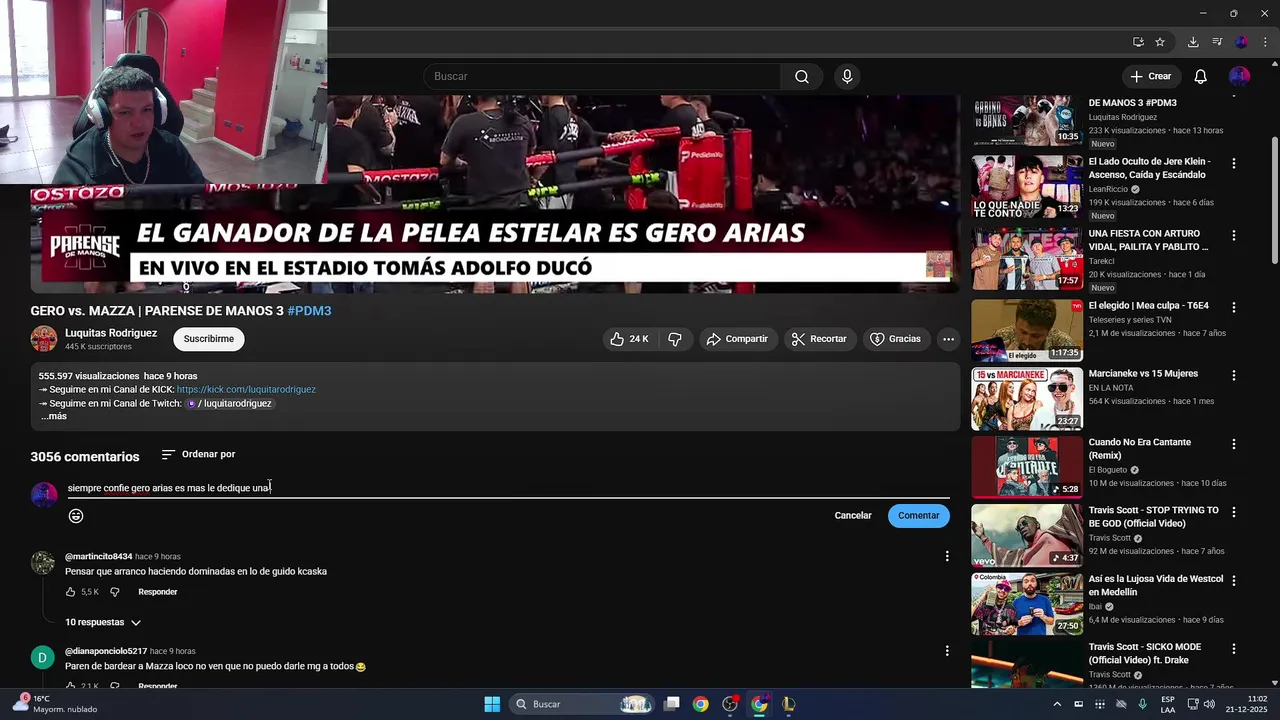Viewport: 1280px width, 720px height.
Task: Open menu for Marcianeke vs 15 Mujeres video
Action: click(x=1233, y=375)
